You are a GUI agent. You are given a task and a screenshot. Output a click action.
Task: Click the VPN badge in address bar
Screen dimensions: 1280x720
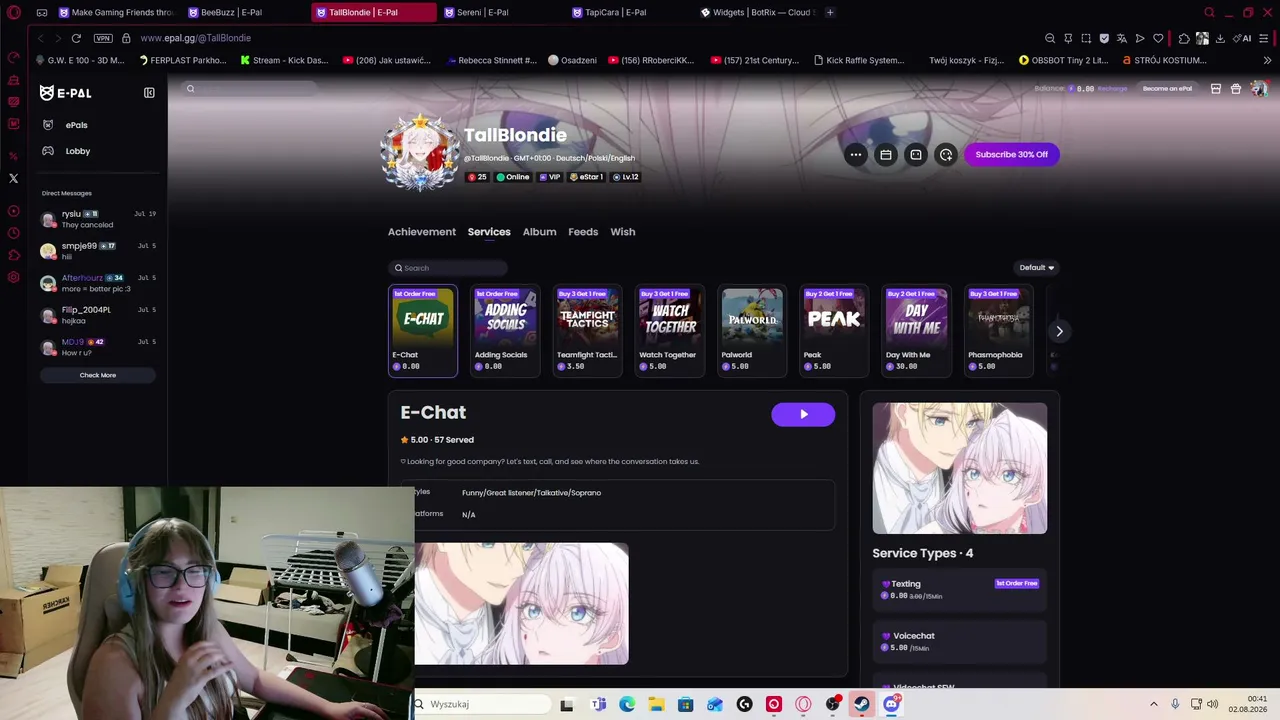103,38
